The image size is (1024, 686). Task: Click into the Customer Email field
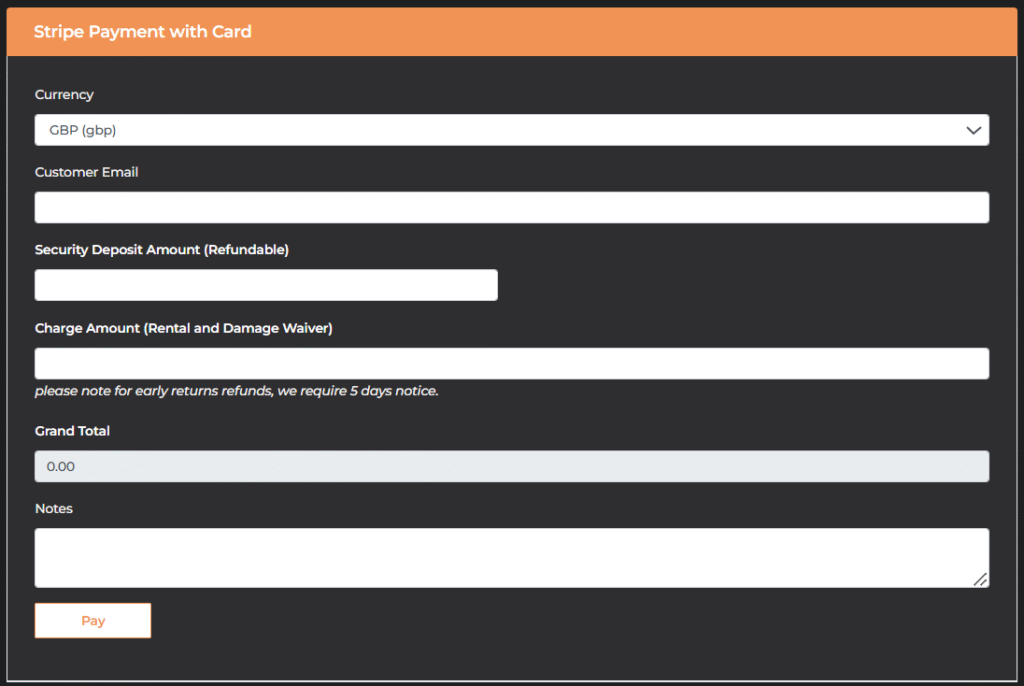511,207
